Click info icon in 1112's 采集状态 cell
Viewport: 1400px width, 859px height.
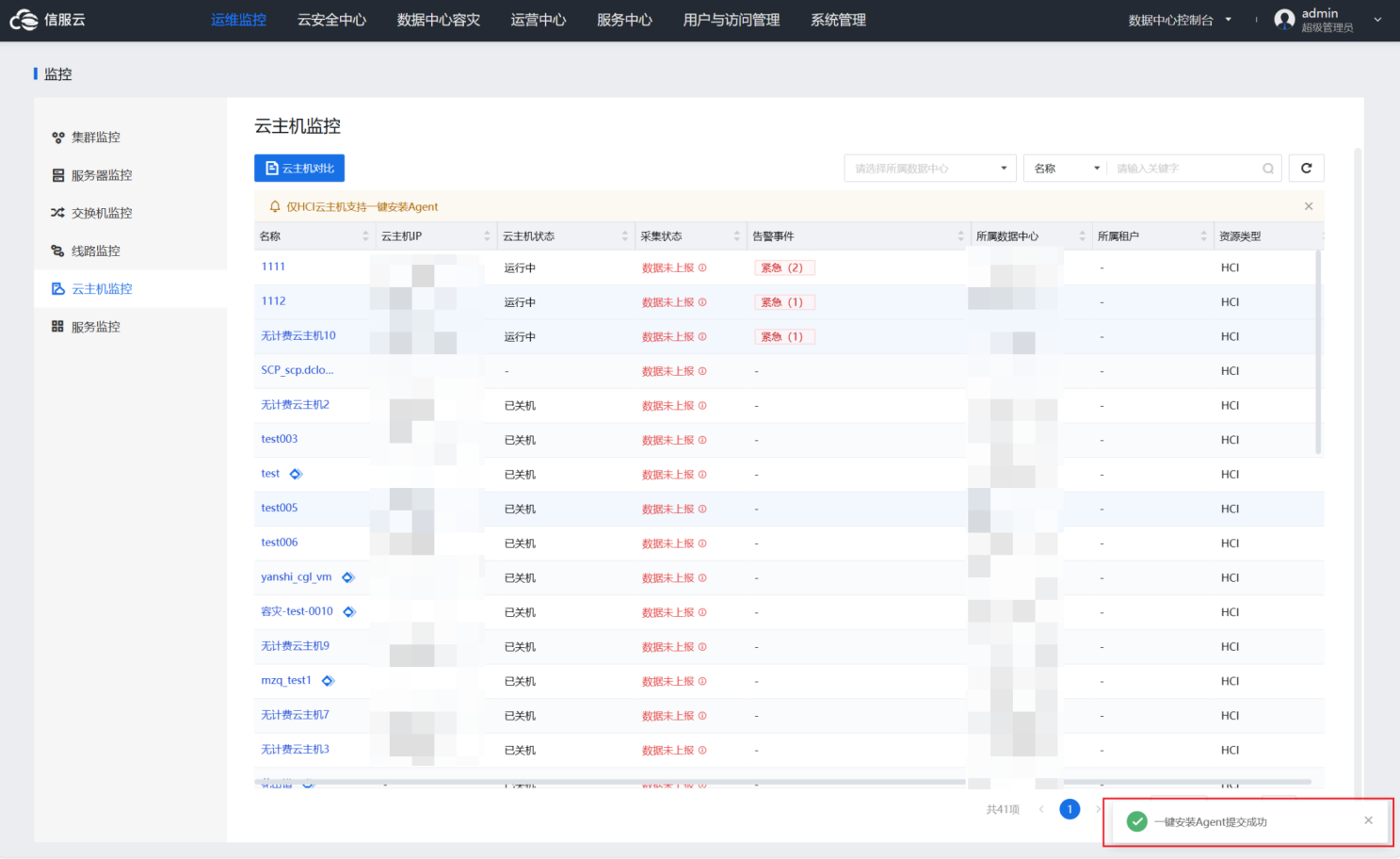pyautogui.click(x=702, y=302)
